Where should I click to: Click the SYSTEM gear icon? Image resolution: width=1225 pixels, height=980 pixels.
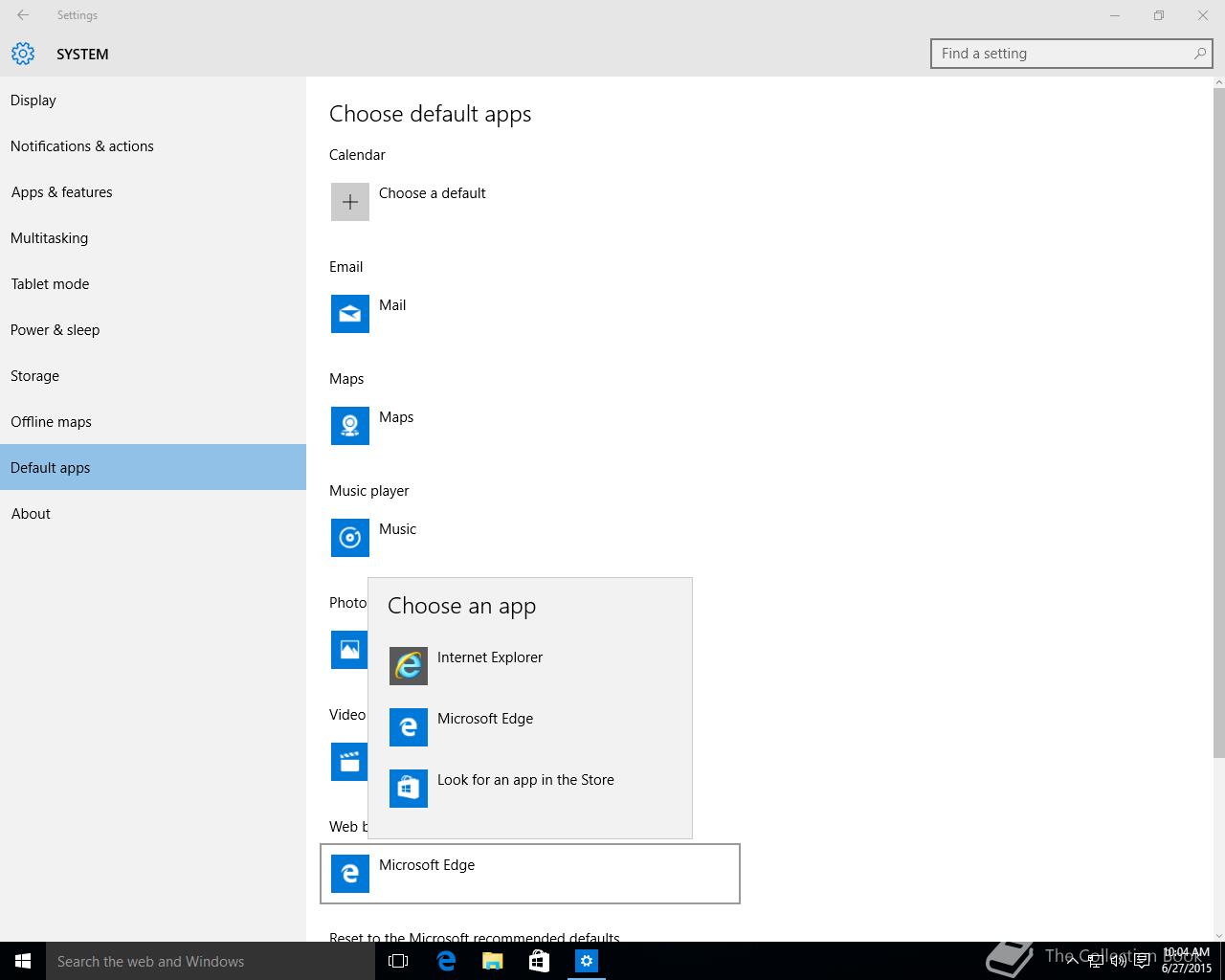pyautogui.click(x=23, y=54)
